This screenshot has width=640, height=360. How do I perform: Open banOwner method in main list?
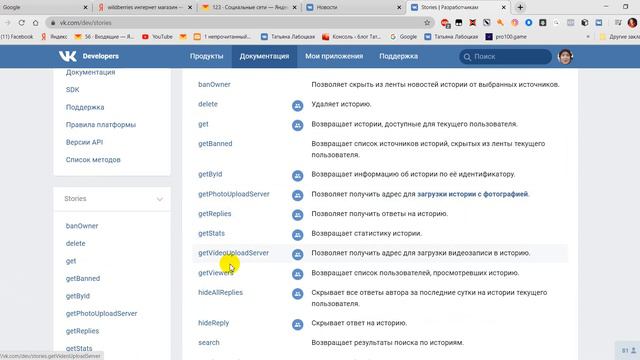point(214,84)
